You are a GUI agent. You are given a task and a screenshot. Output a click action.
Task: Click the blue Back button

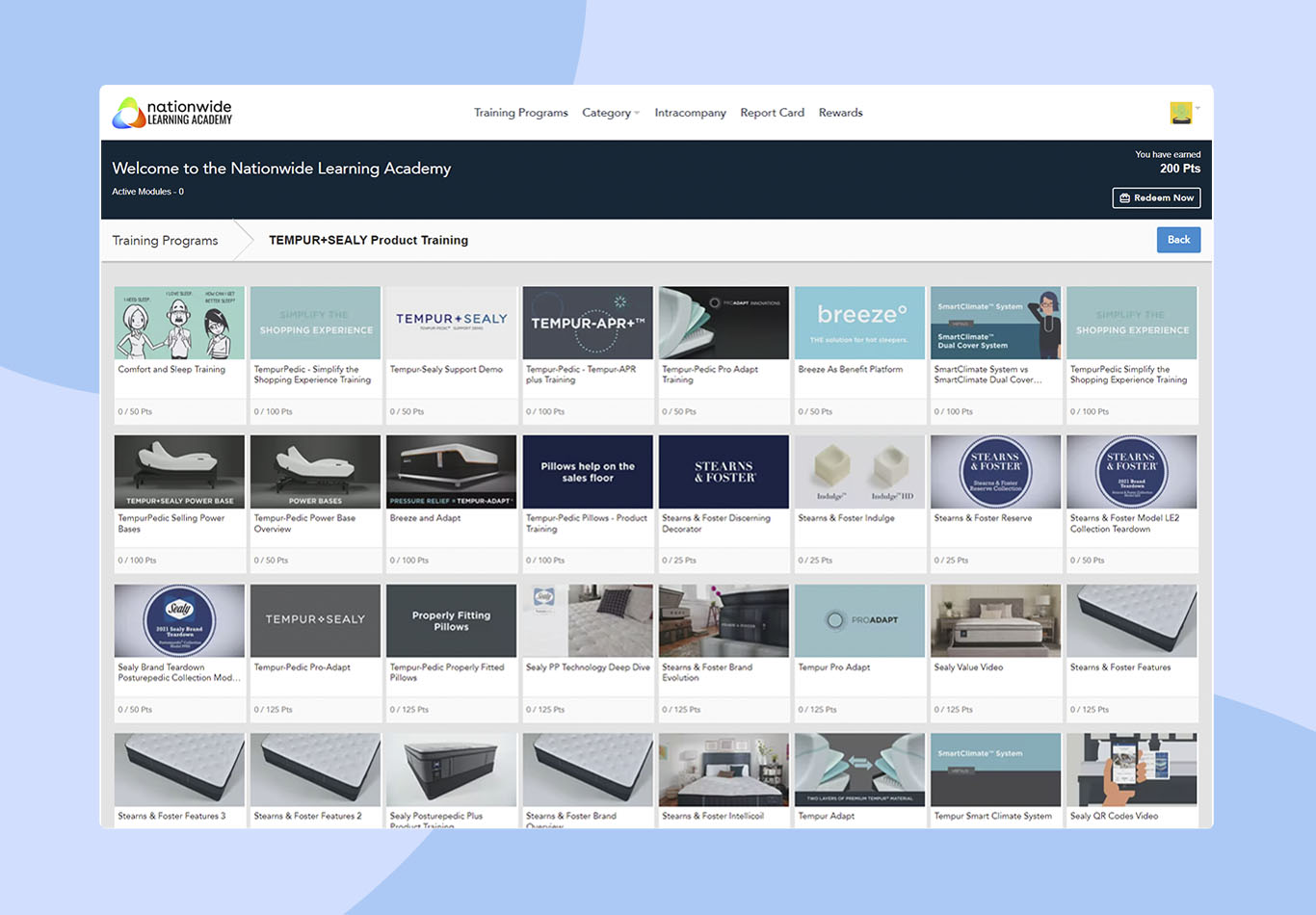1178,240
